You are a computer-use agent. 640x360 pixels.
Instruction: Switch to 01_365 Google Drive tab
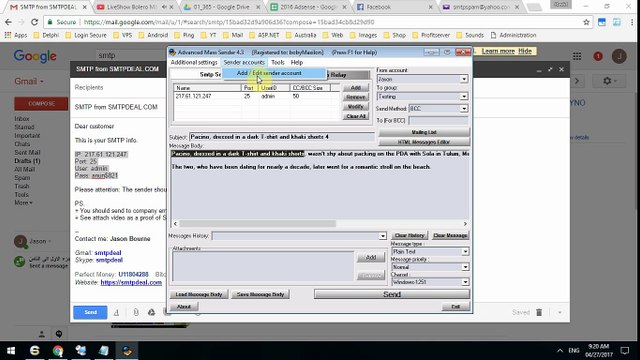[x=222, y=7]
